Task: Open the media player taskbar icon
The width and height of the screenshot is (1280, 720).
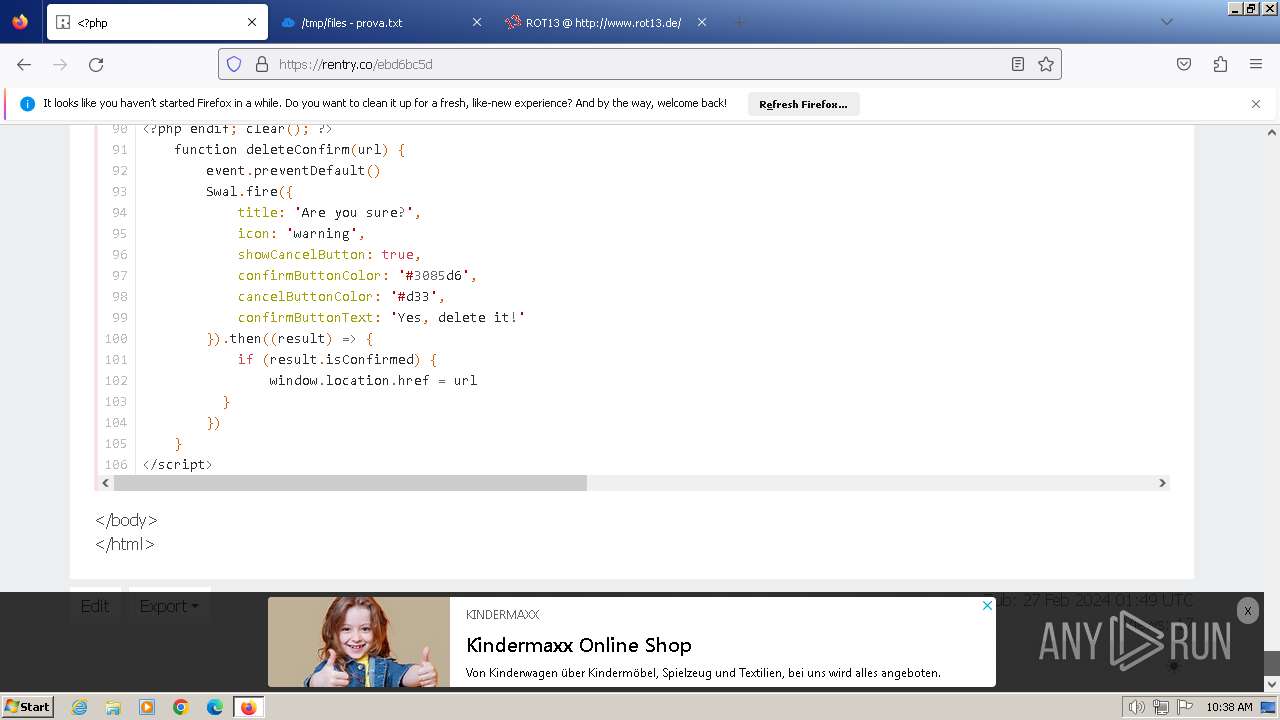Action: click(x=147, y=707)
